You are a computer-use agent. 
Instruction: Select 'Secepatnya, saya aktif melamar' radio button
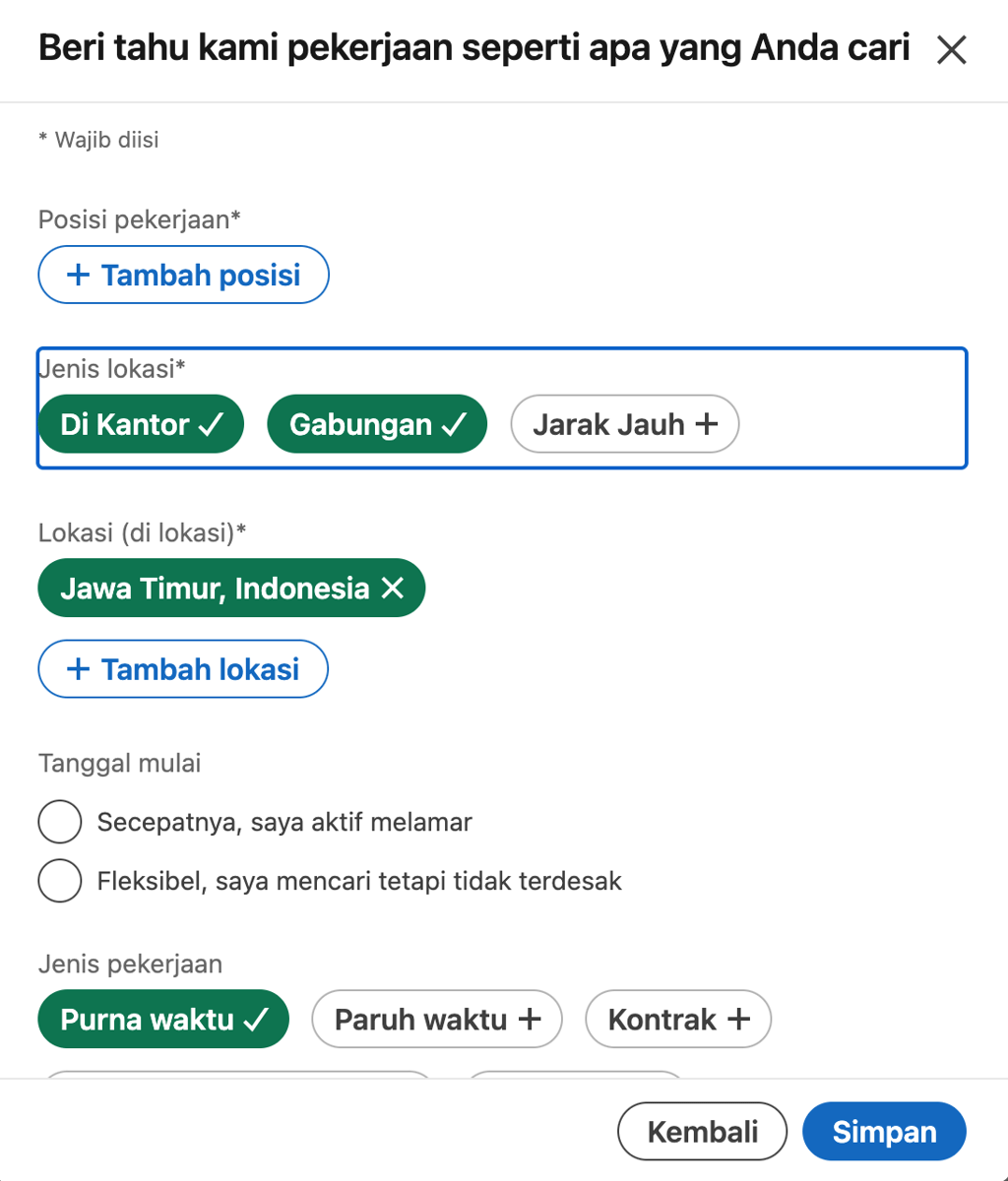[60, 822]
